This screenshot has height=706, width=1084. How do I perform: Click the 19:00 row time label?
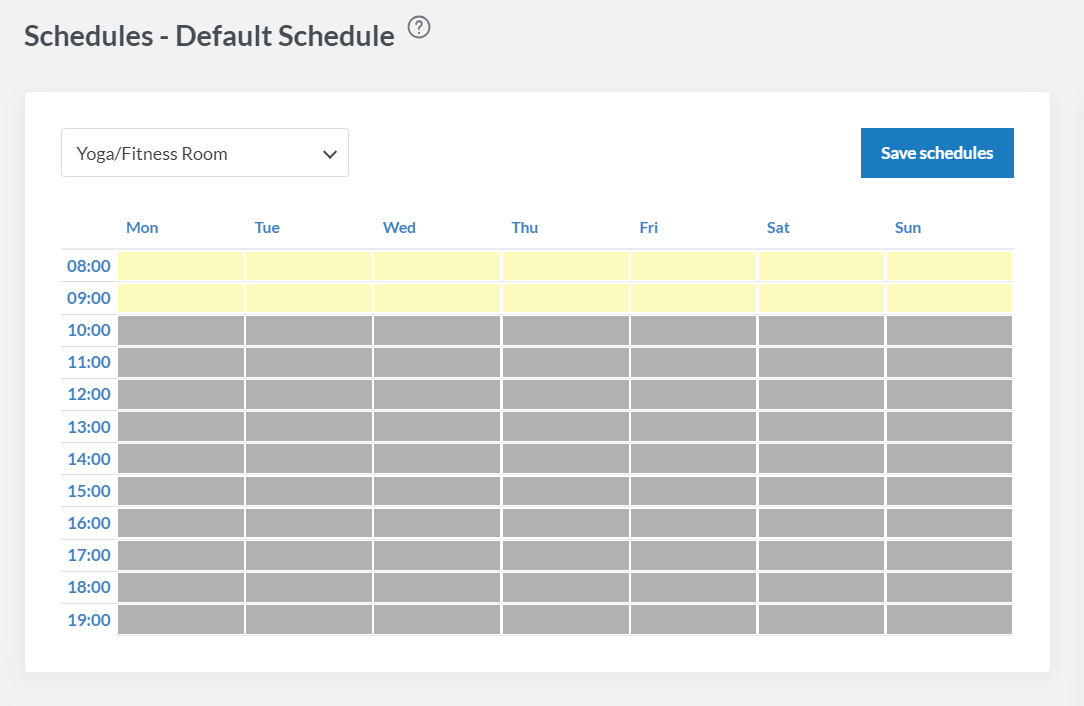(x=88, y=620)
